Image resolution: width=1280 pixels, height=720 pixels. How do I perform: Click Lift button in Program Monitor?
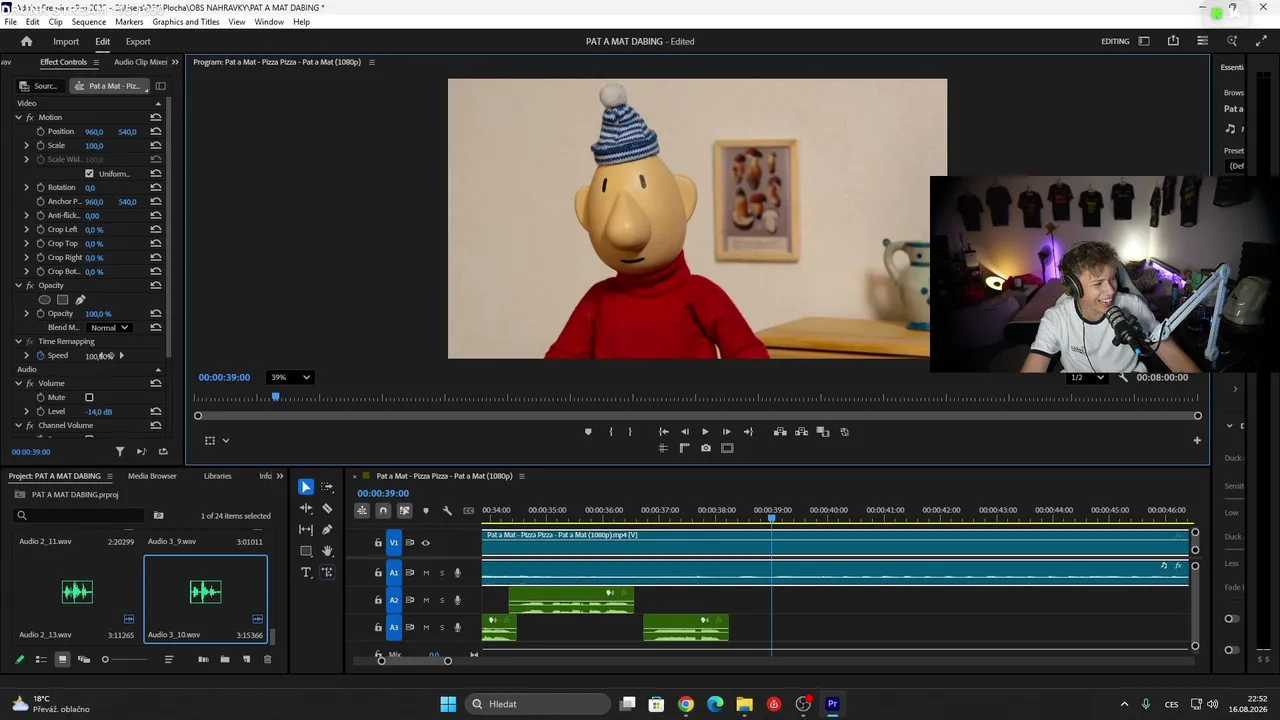click(780, 432)
